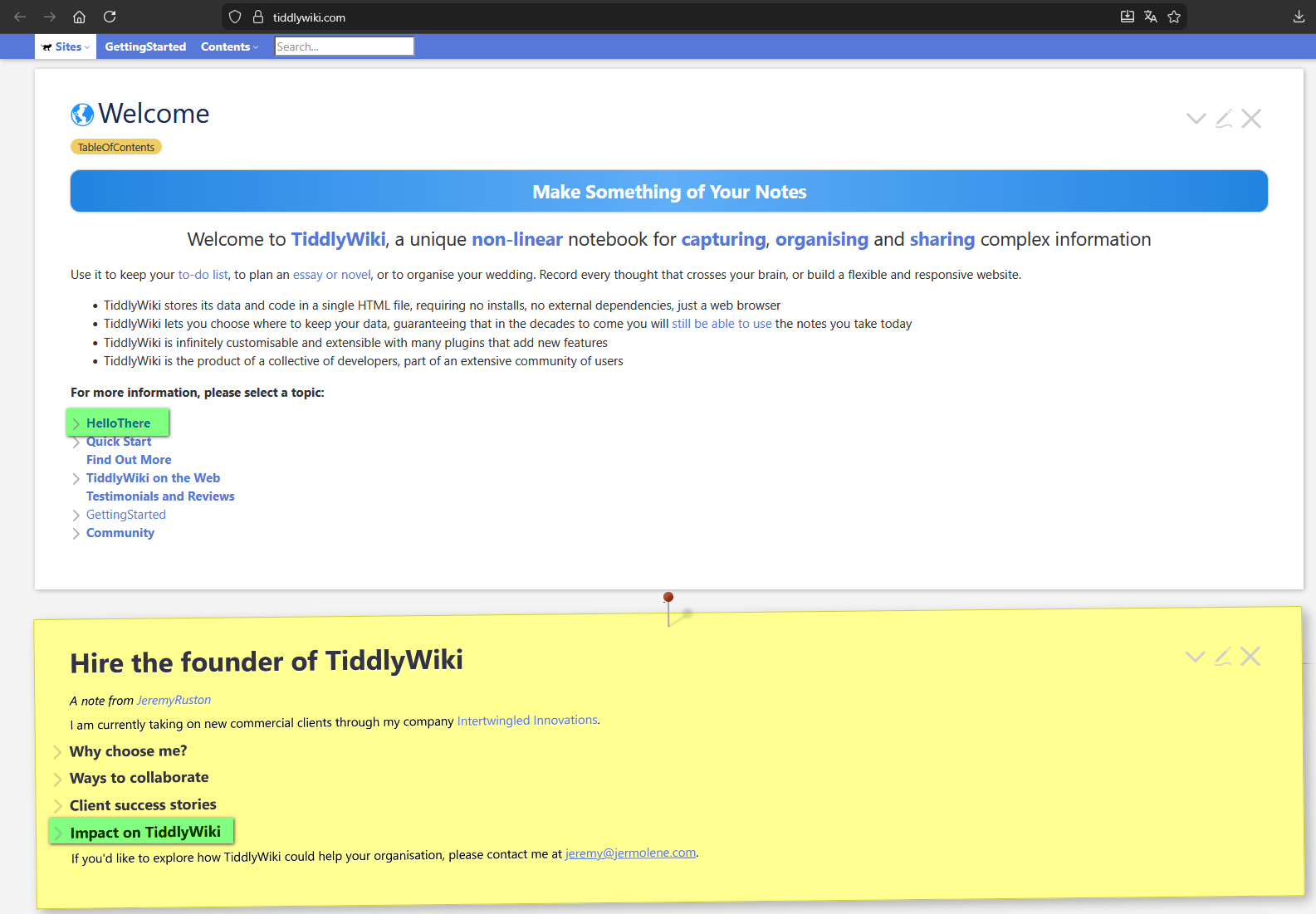Image resolution: width=1316 pixels, height=914 pixels.
Task: Close the Hire the founder note
Action: [1250, 657]
